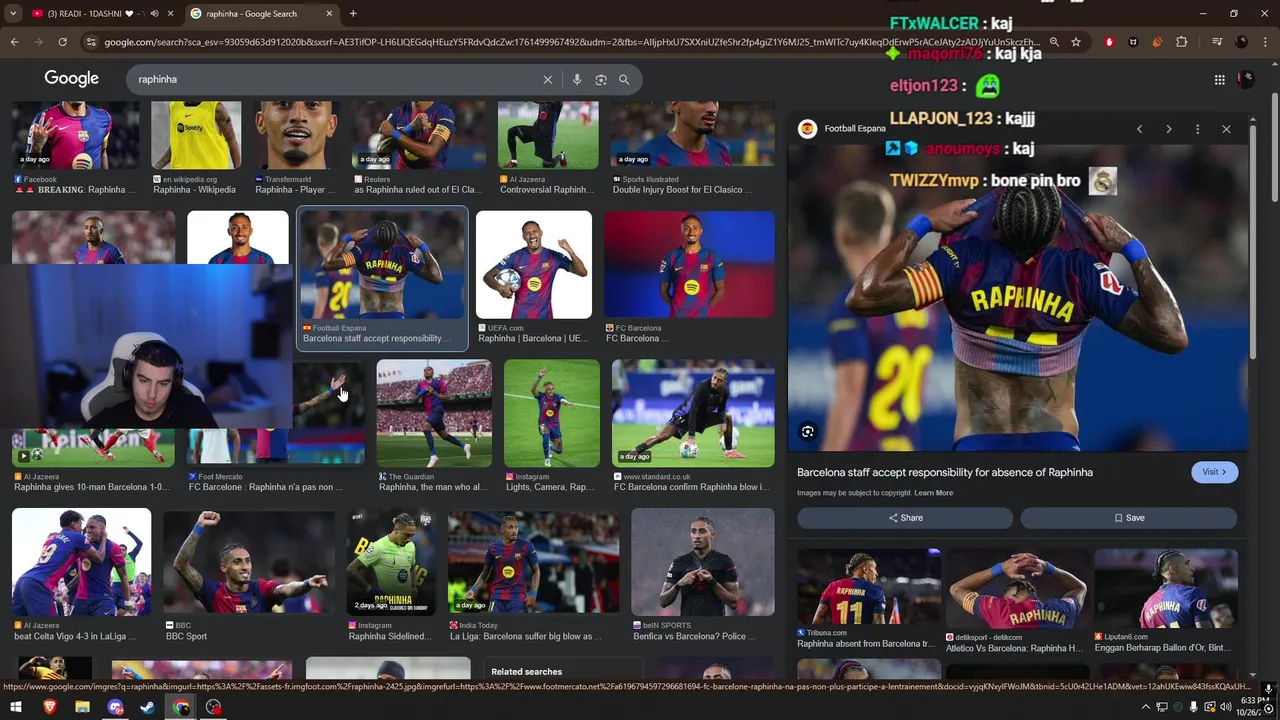The height and width of the screenshot is (720, 1280).
Task: Close the raphinha Google Search tab
Action: (329, 14)
